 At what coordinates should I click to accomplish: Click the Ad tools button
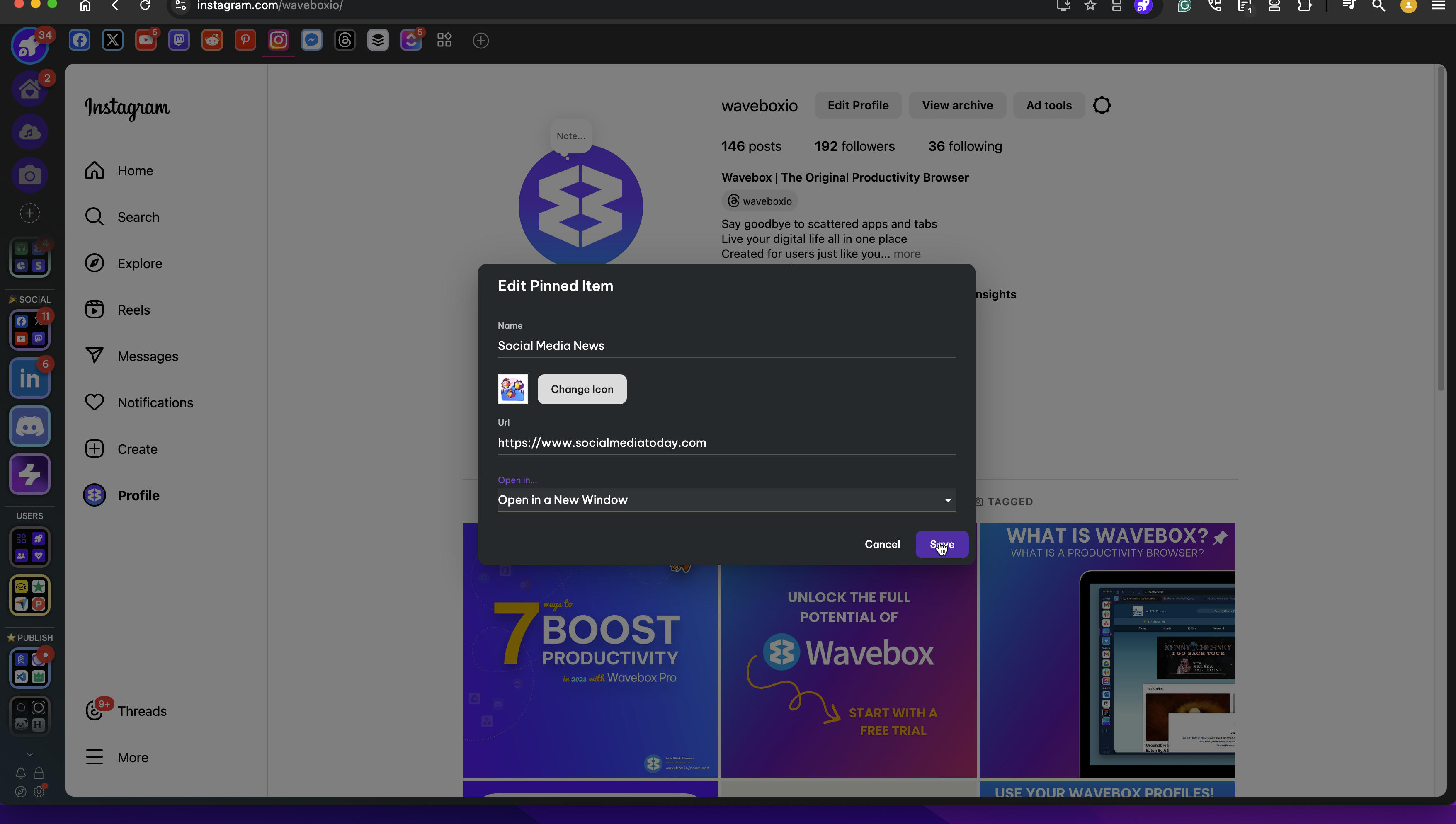1048,105
